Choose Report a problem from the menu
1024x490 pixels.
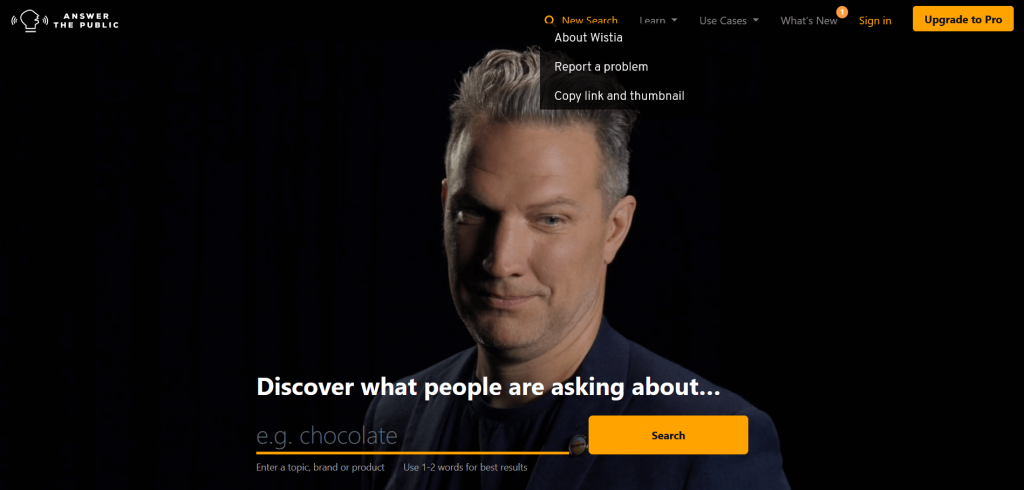[601, 67]
